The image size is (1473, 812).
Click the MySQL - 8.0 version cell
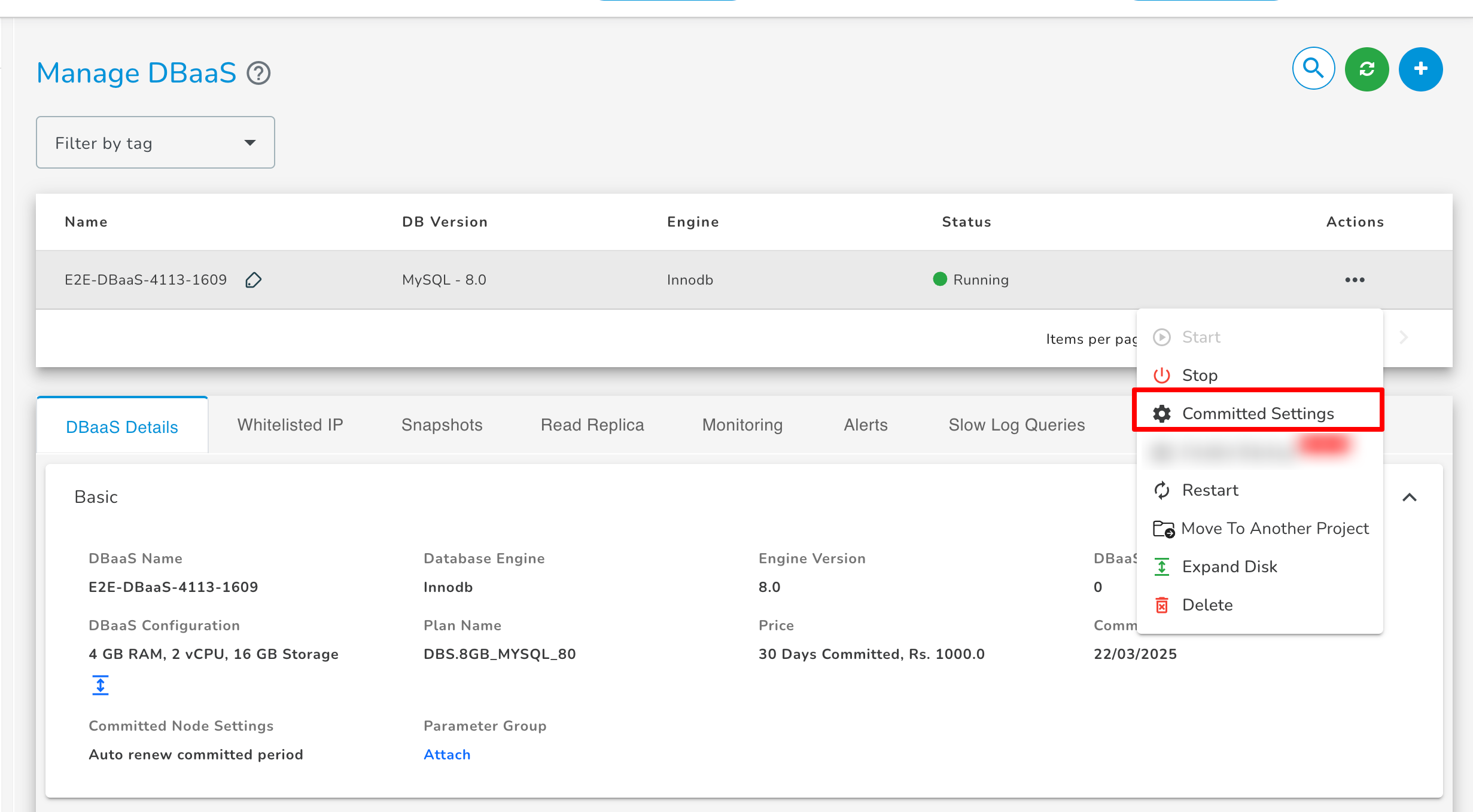(x=444, y=280)
